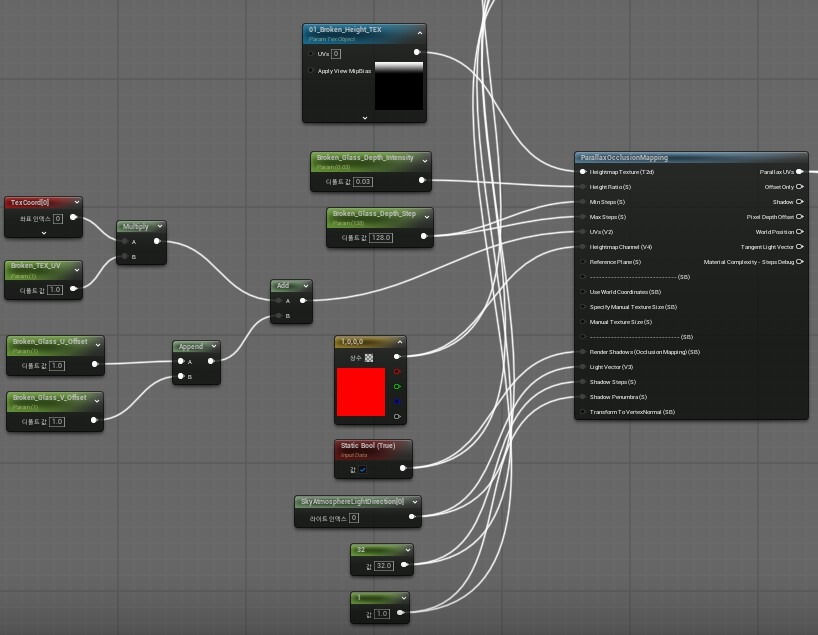Select the ParallaxOcclusionMapping node title
This screenshot has height=635, width=818.
625,157
